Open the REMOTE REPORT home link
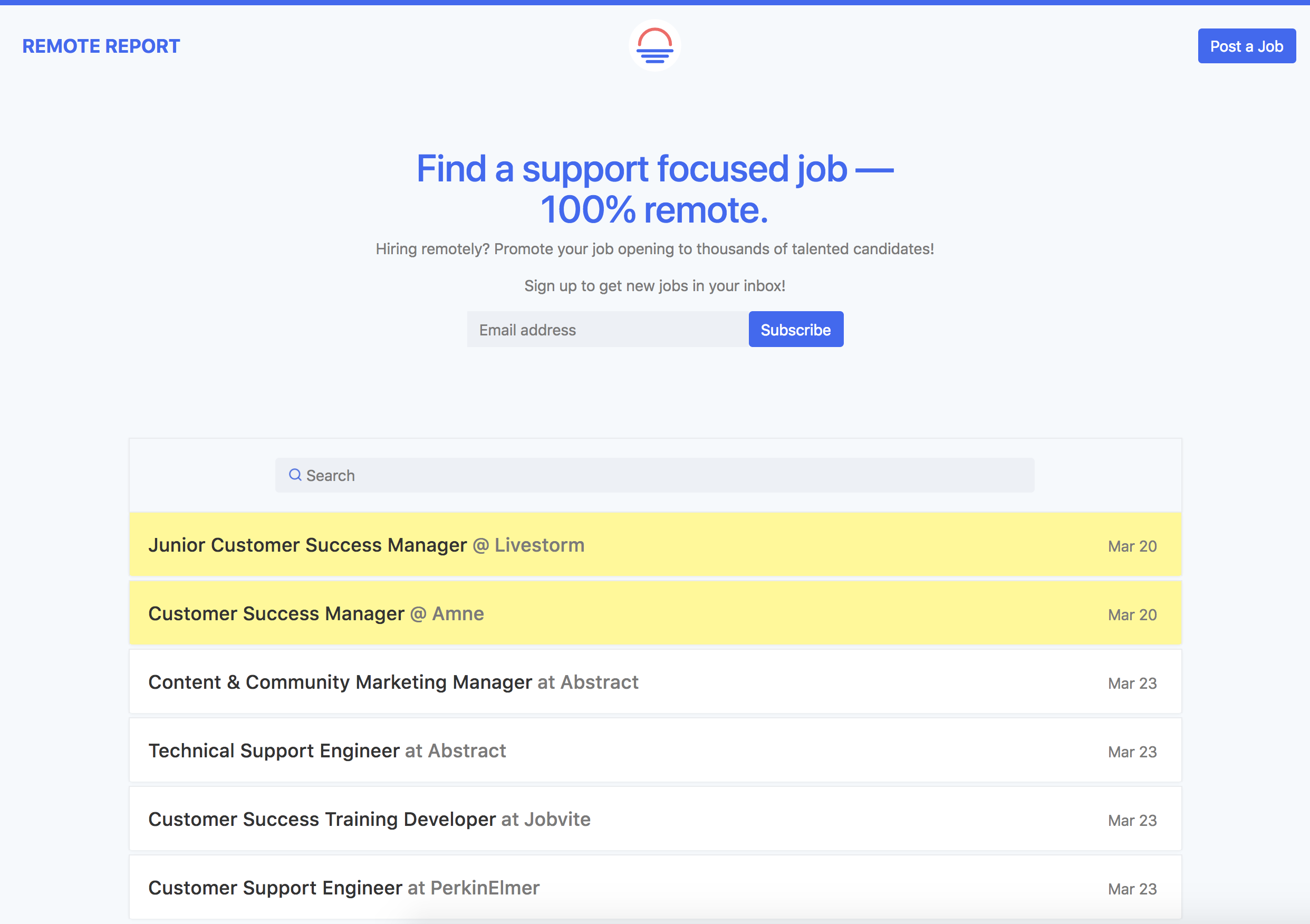 point(101,46)
